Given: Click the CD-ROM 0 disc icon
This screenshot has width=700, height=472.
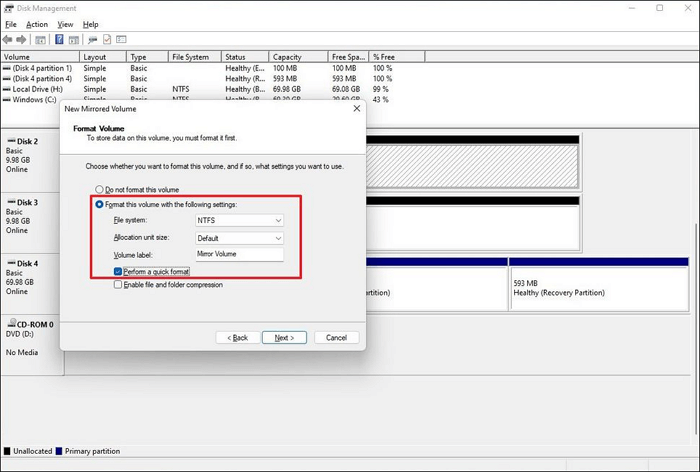Looking at the screenshot, I should (x=11, y=323).
